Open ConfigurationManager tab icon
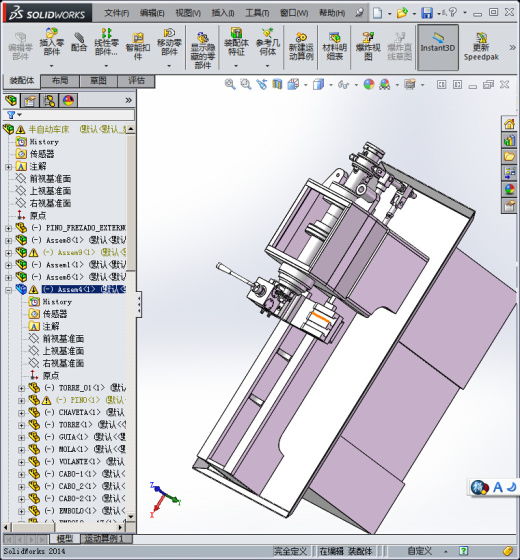 coord(49,101)
